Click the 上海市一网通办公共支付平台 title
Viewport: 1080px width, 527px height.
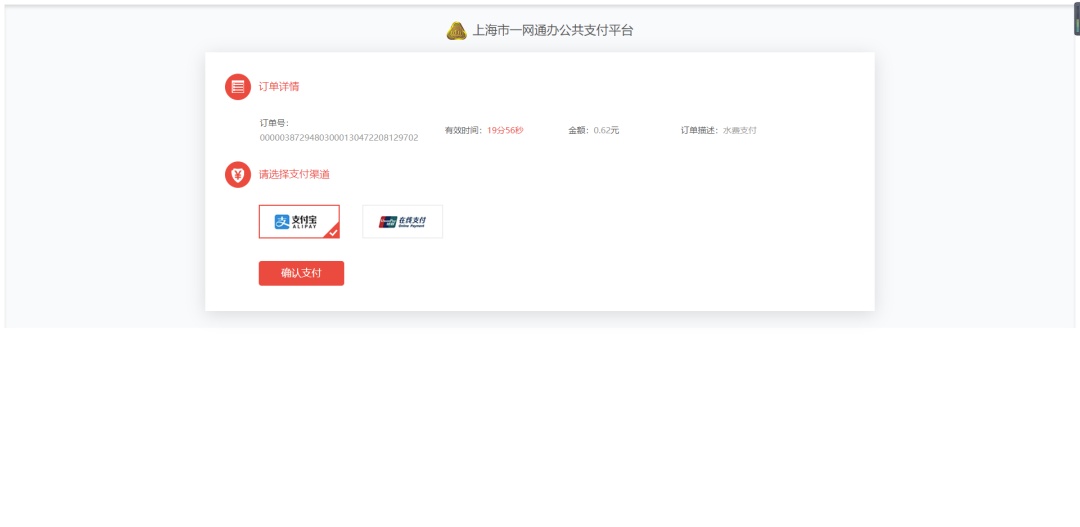[x=552, y=30]
